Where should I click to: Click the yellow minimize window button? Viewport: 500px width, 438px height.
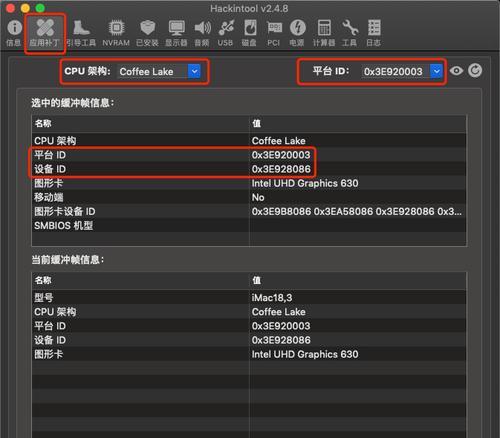coord(25,8)
